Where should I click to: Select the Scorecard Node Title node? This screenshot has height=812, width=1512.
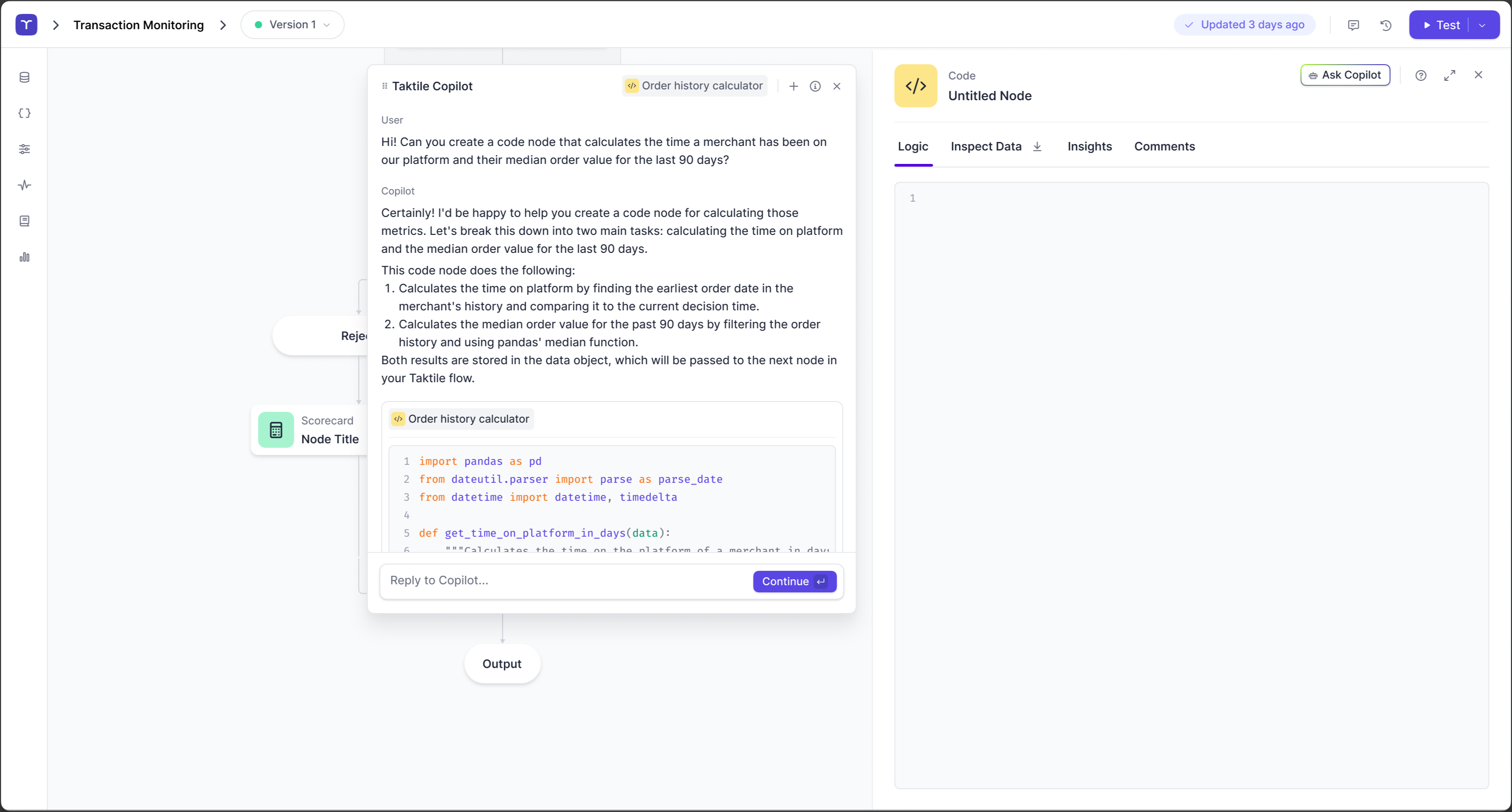tap(309, 430)
